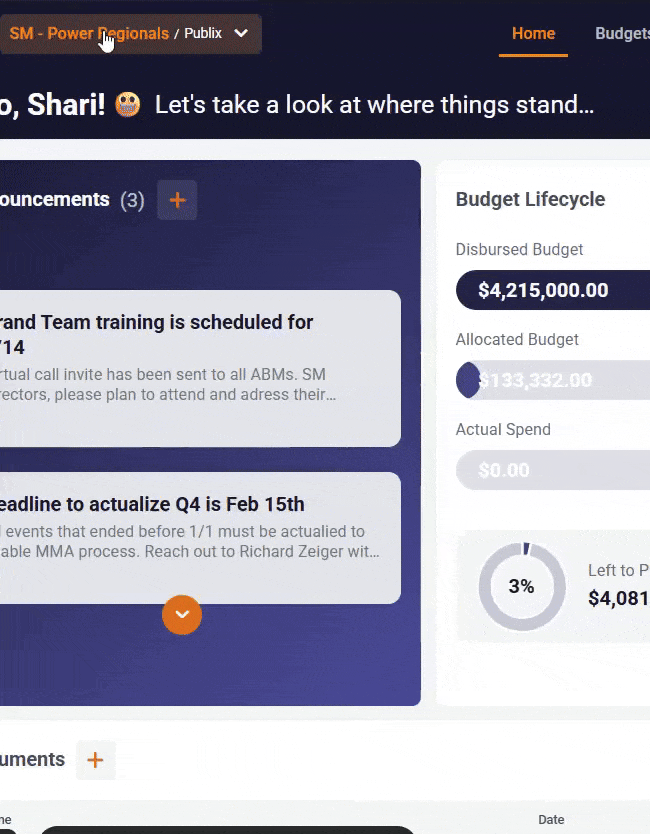Screen dimensions: 650x834
Task: Click the SM - Power Regionals breadcrumb link
Action: [88, 34]
